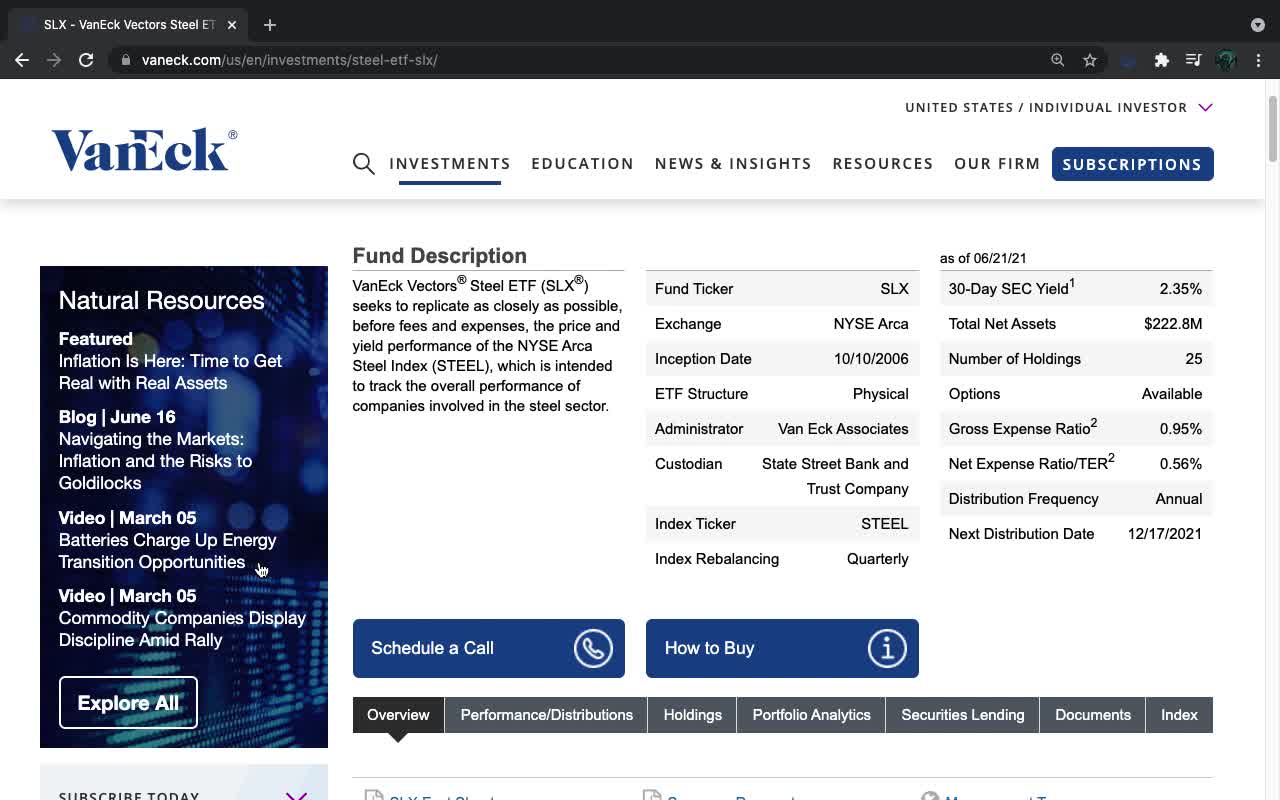Click the 'as of 06/21/21' date text

coord(983,258)
